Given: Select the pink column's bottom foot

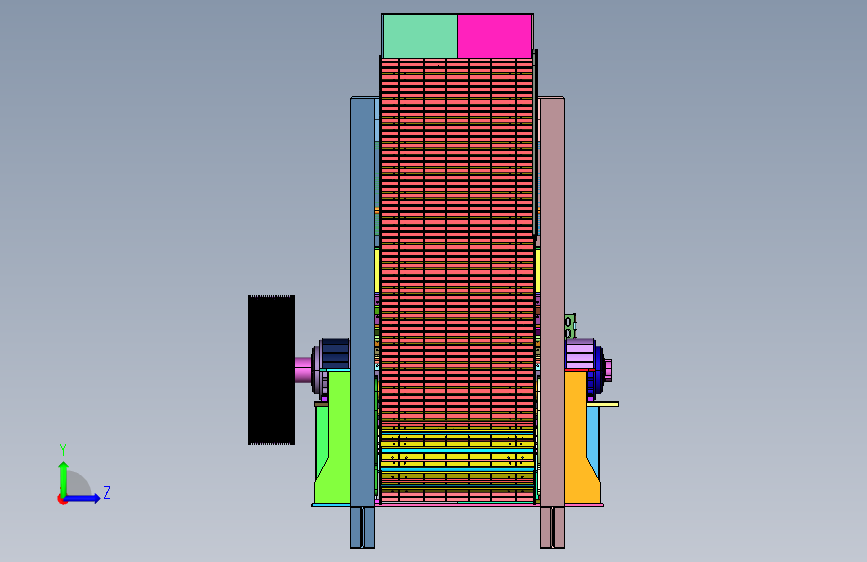Looking at the screenshot, I should [x=552, y=528].
